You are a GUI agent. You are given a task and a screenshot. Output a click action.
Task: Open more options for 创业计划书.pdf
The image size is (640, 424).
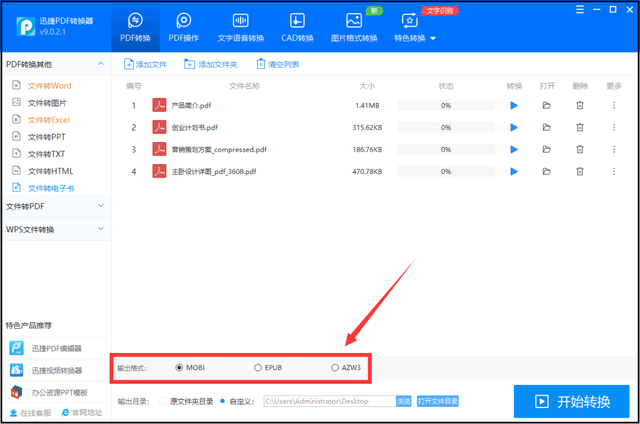613,127
